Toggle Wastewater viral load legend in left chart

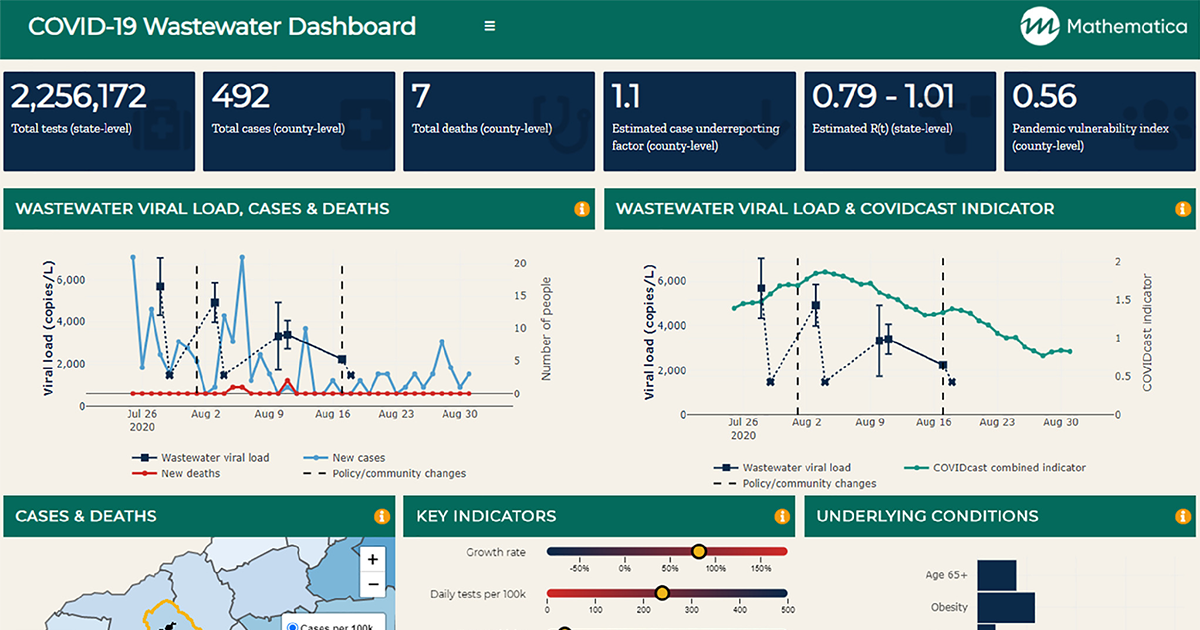click(x=200, y=458)
